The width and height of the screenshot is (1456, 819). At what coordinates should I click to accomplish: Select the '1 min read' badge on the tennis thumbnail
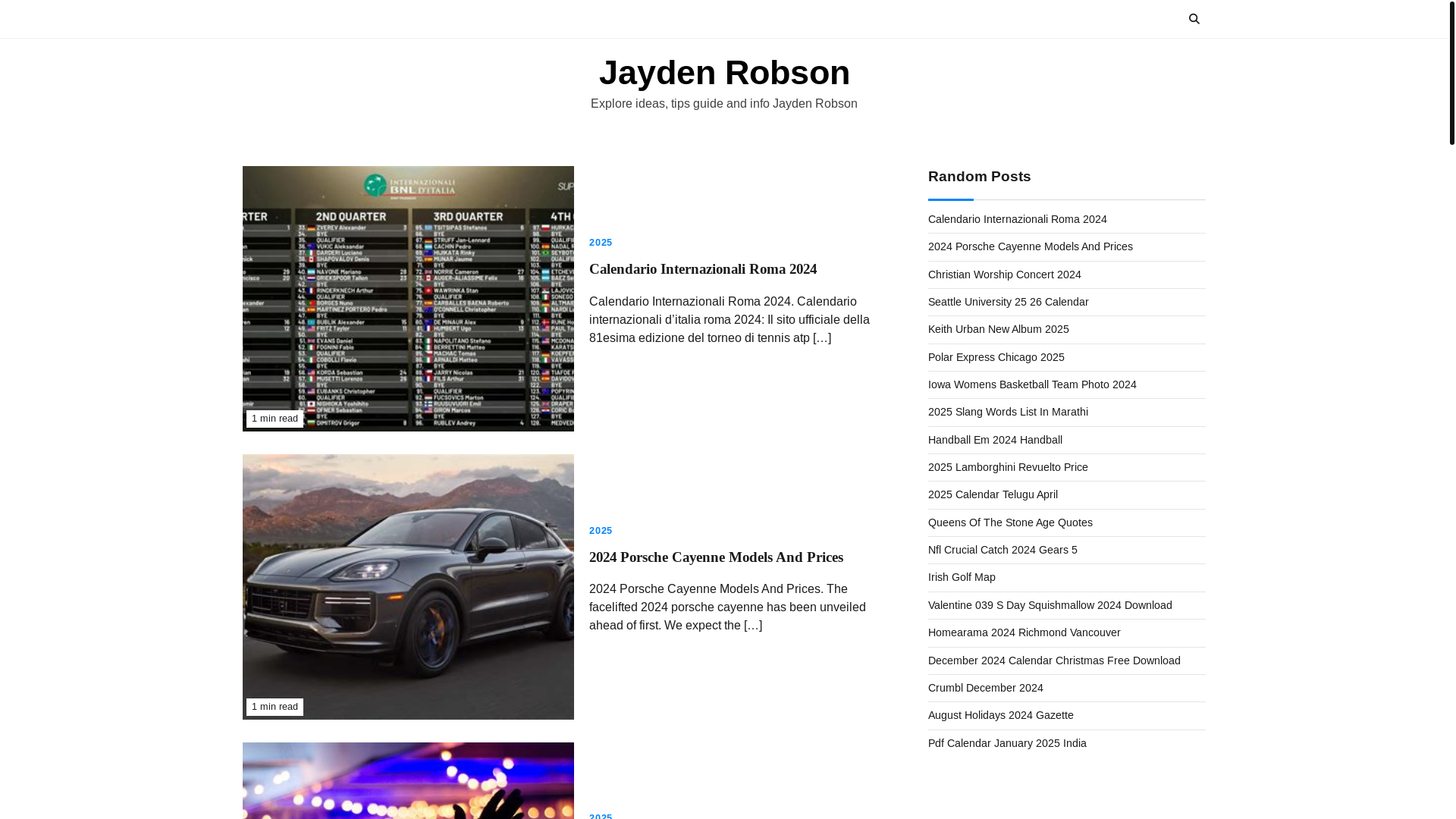tap(275, 419)
